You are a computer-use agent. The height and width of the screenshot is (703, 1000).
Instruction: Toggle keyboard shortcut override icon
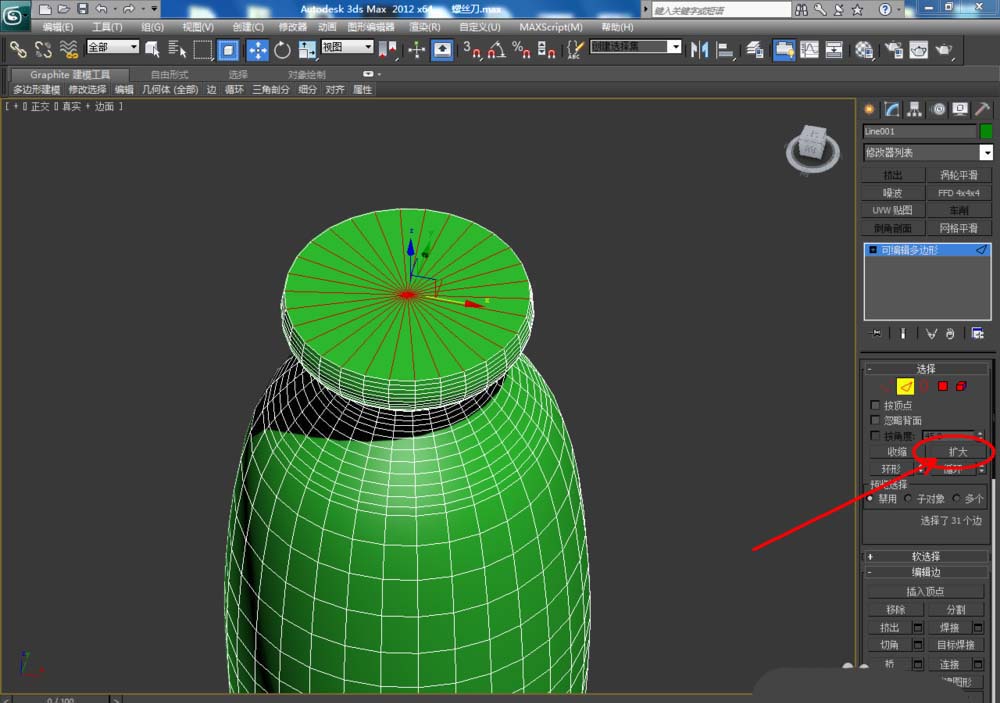(442, 49)
